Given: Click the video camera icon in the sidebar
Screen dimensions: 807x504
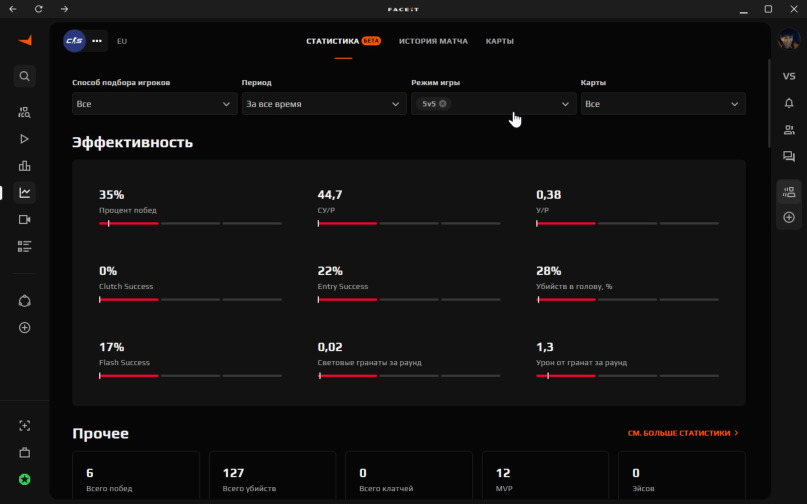Looking at the screenshot, I should click(25, 219).
